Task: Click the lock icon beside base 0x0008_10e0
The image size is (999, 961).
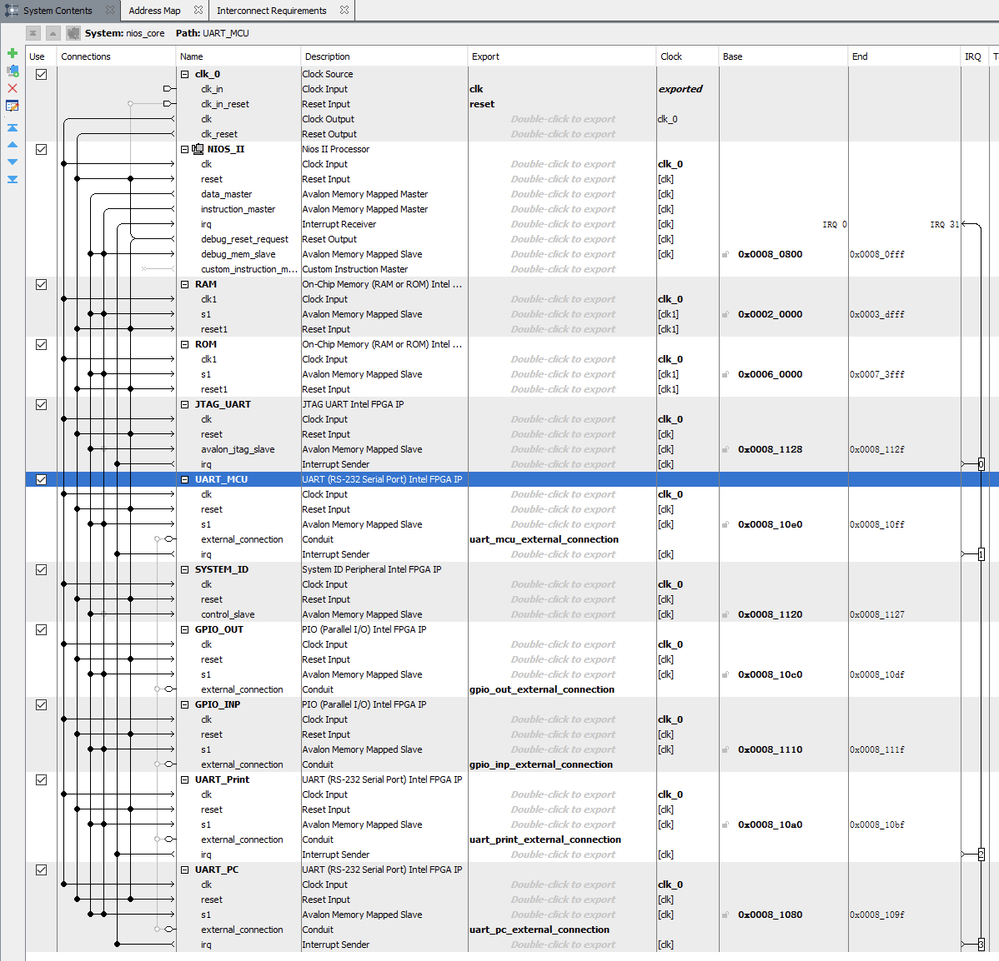Action: pos(725,524)
